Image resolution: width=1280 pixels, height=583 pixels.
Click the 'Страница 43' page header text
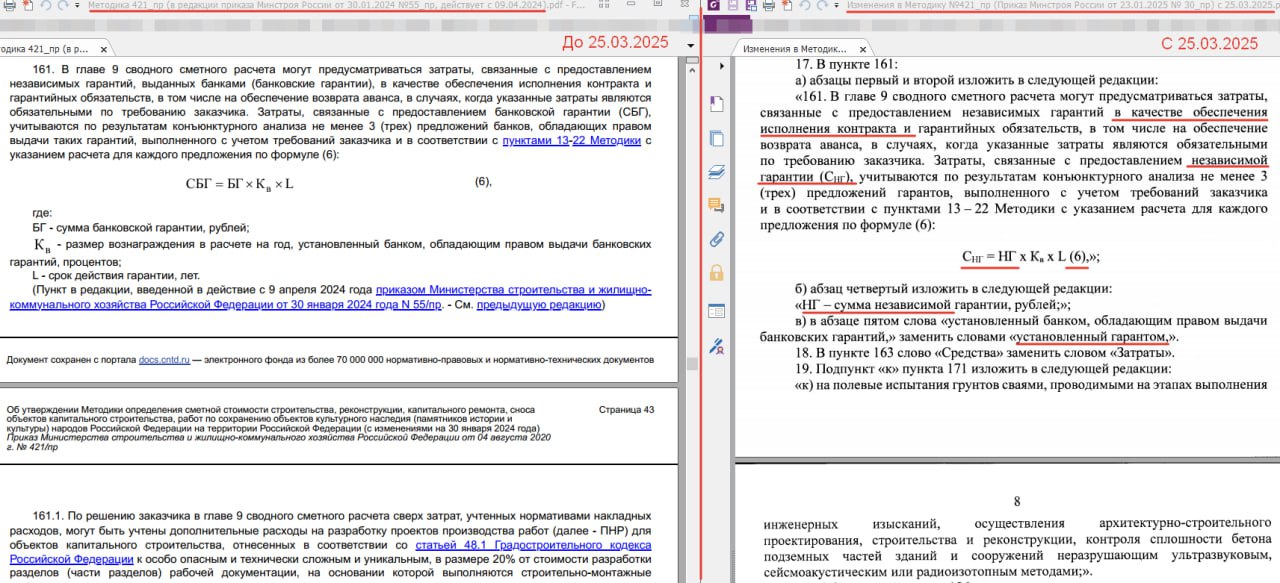point(626,409)
